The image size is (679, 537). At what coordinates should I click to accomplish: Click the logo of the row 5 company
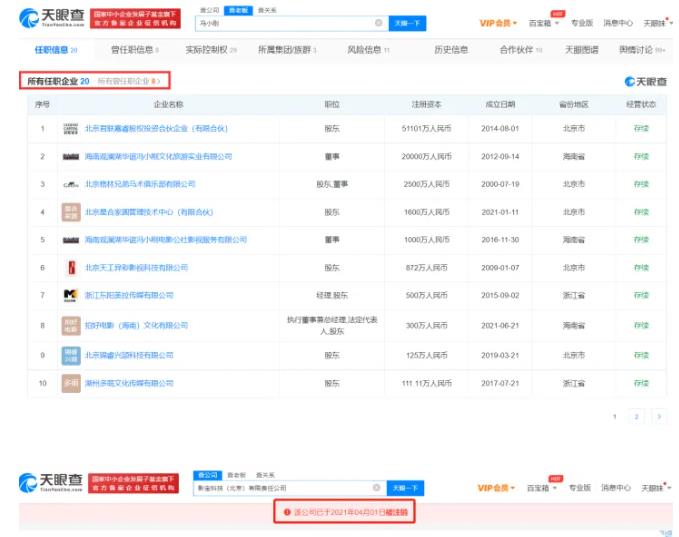click(71, 240)
